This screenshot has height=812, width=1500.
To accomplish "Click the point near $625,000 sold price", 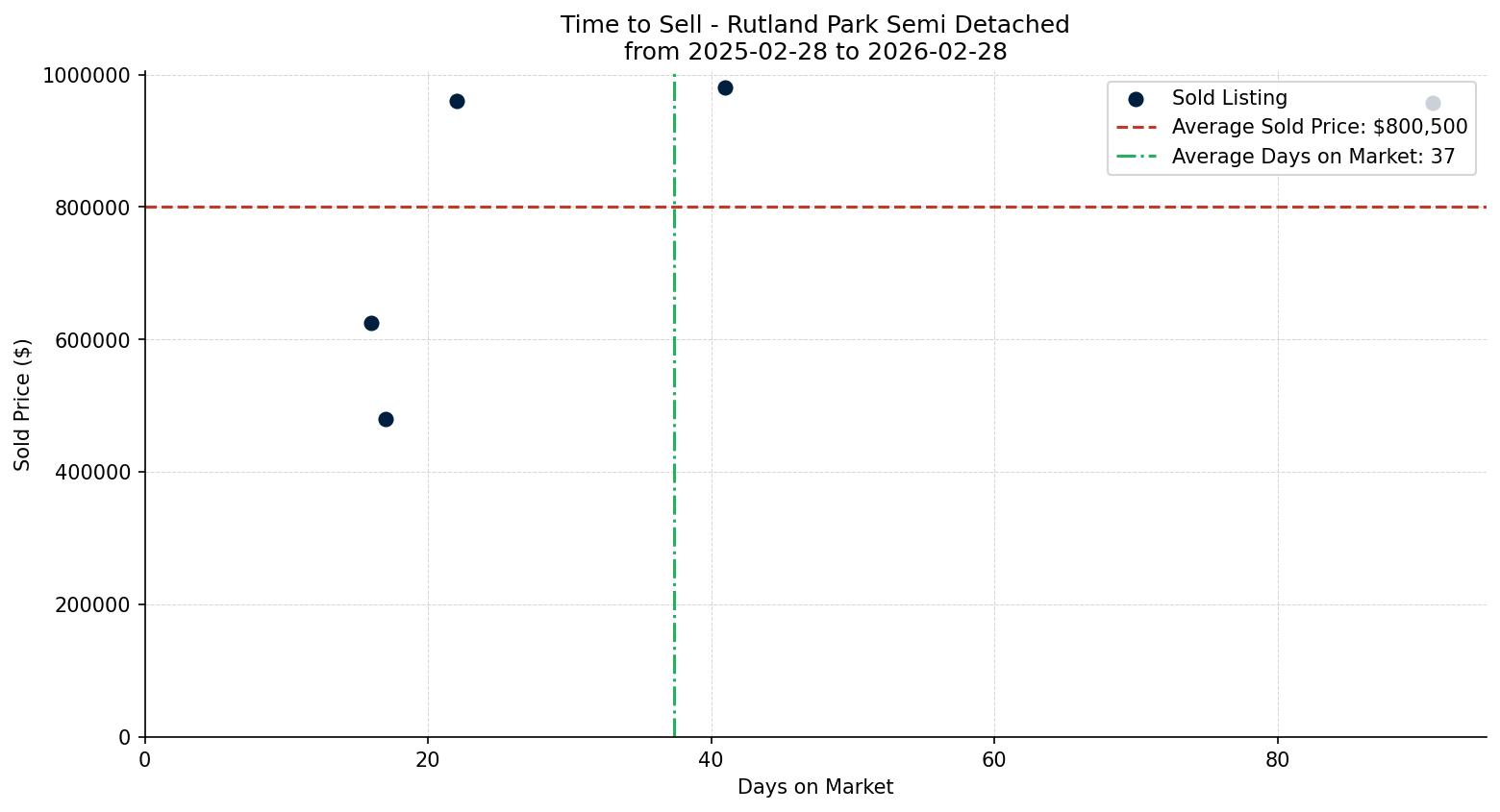I will point(371,323).
